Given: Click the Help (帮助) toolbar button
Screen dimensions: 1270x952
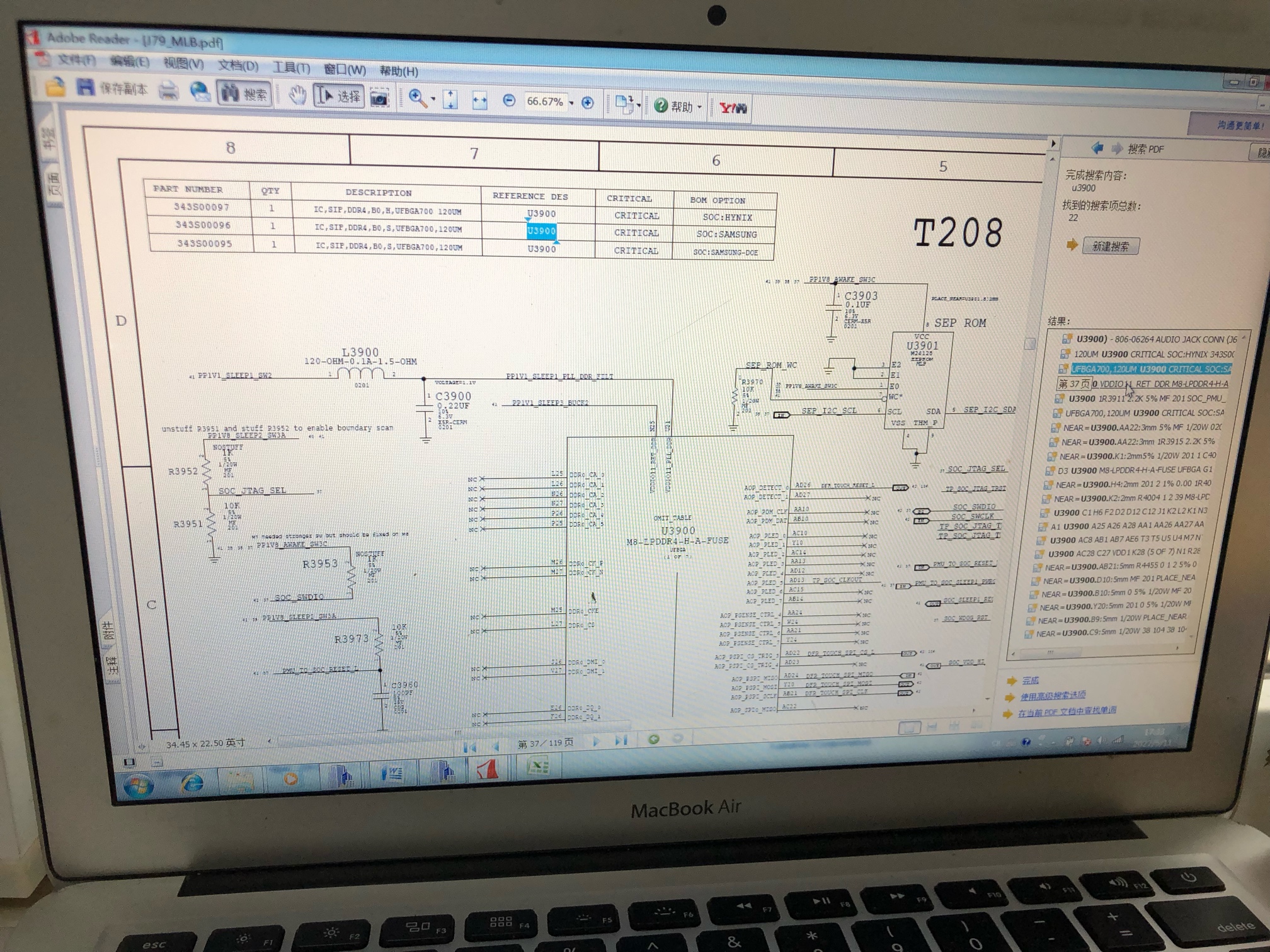Looking at the screenshot, I should pyautogui.click(x=674, y=106).
